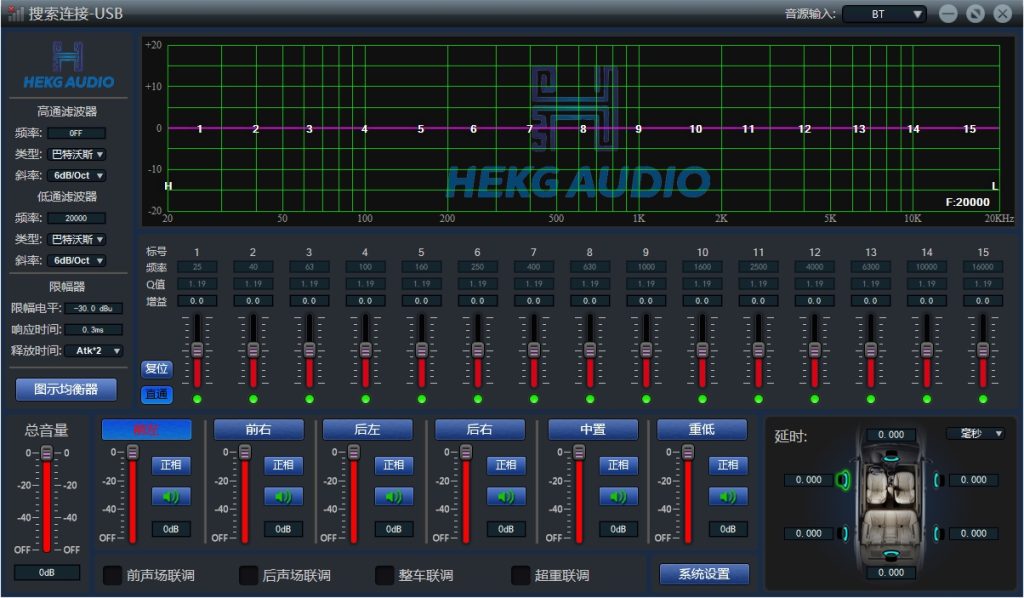
Task: Select the 前右 channel tab
Action: pyautogui.click(x=259, y=430)
